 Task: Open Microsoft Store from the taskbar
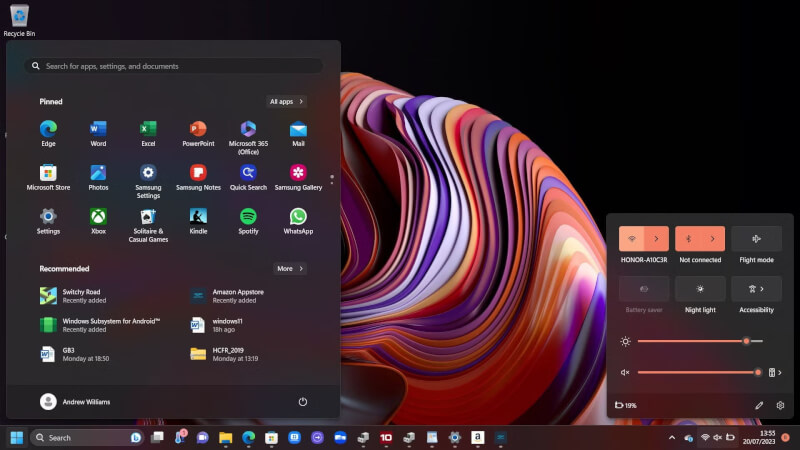271,437
